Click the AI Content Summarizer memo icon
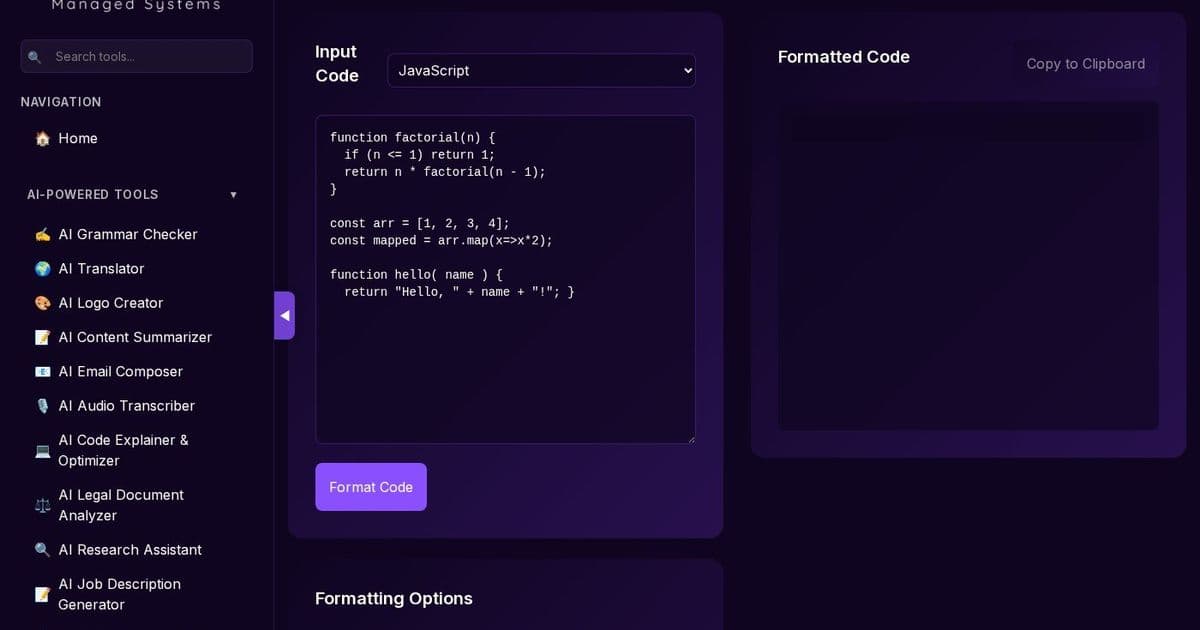 click(x=42, y=337)
